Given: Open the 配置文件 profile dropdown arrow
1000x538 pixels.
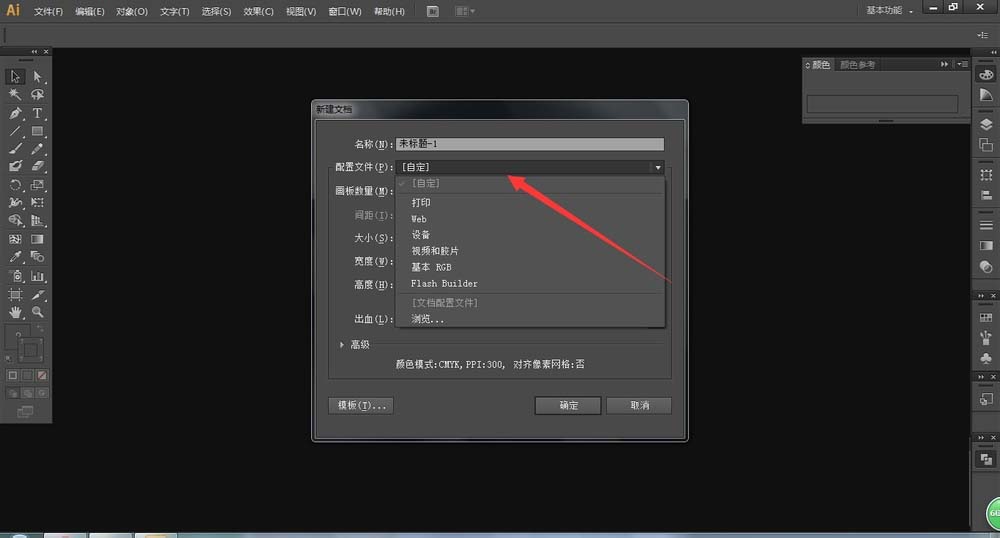Looking at the screenshot, I should [x=658, y=168].
